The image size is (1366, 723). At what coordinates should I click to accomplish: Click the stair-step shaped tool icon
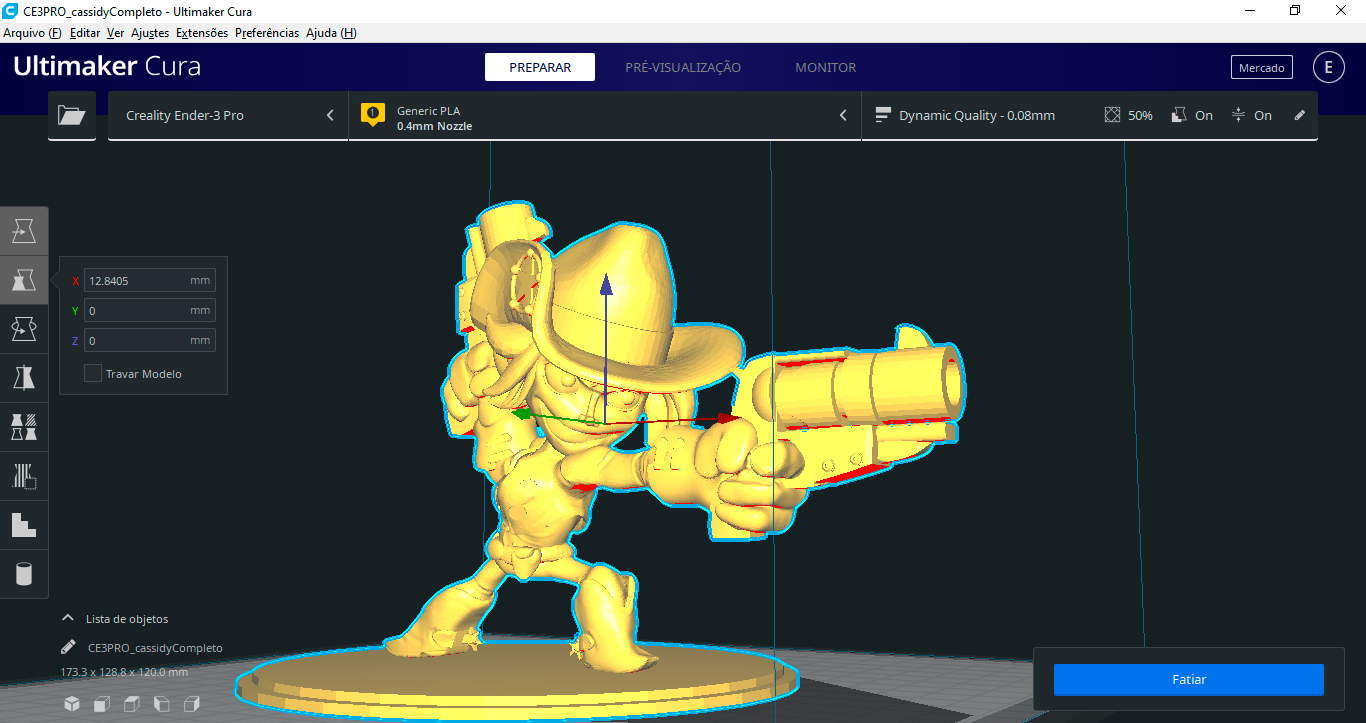pyautogui.click(x=24, y=525)
